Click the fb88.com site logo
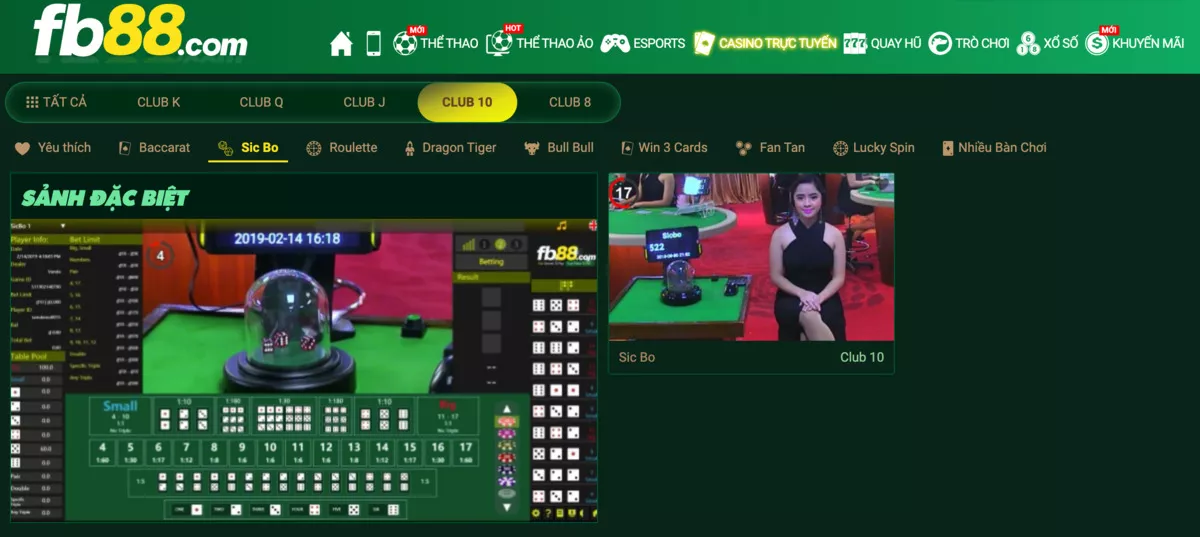The width and height of the screenshot is (1200, 537). pyautogui.click(x=140, y=32)
